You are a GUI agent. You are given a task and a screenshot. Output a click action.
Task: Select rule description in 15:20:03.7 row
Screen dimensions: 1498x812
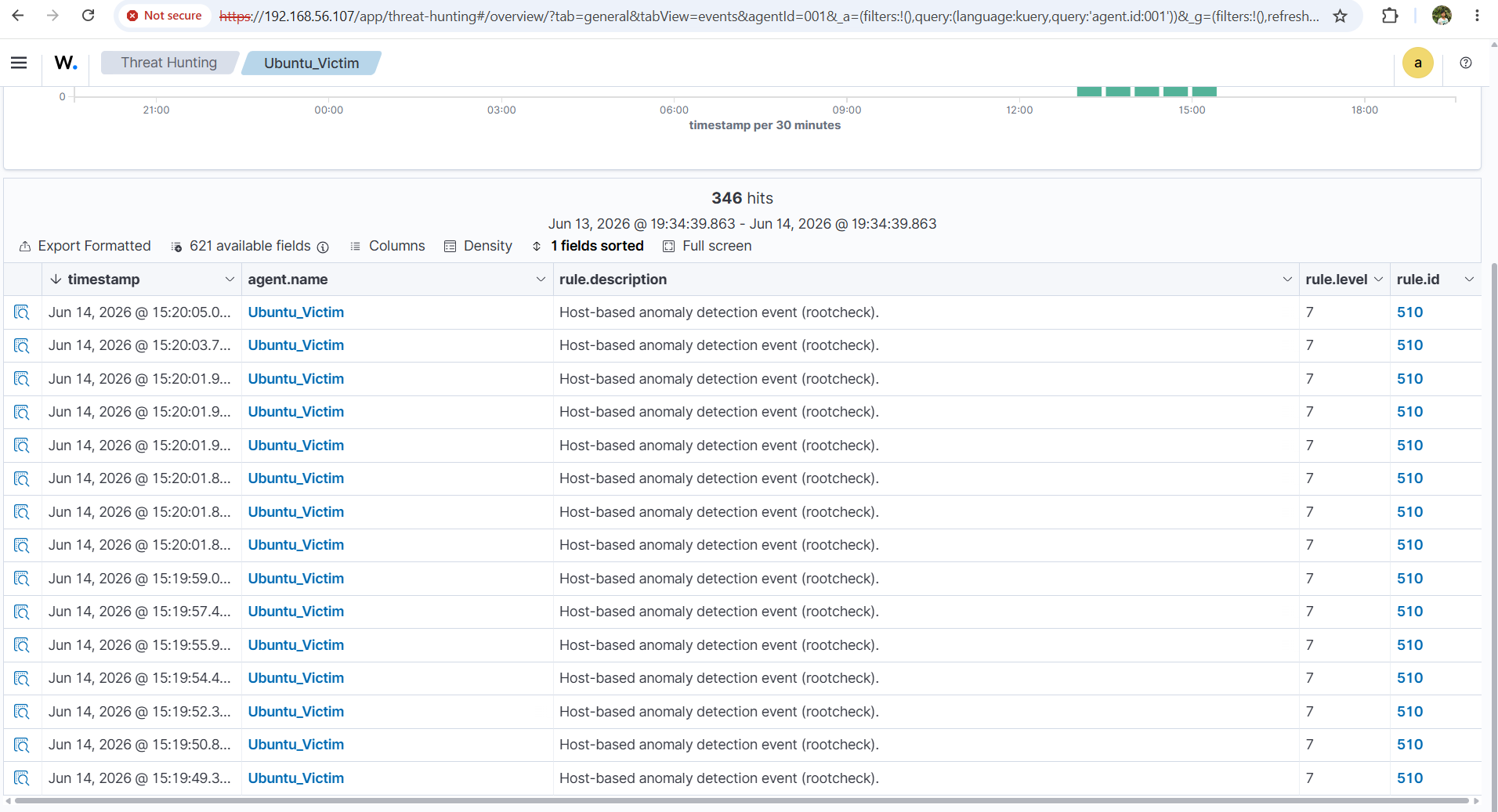(x=719, y=345)
